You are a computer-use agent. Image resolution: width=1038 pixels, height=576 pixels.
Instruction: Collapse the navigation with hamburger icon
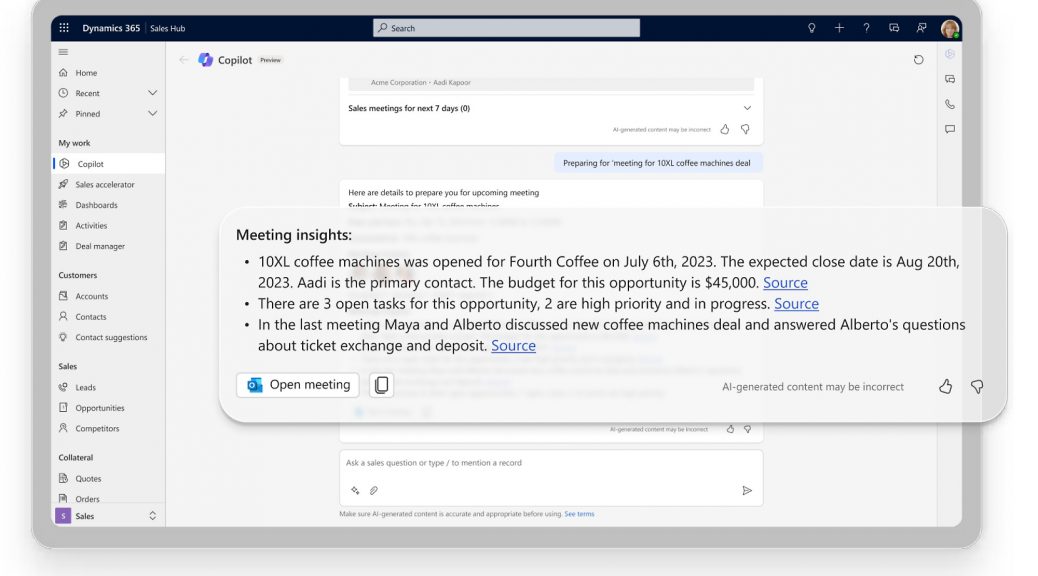[64, 52]
